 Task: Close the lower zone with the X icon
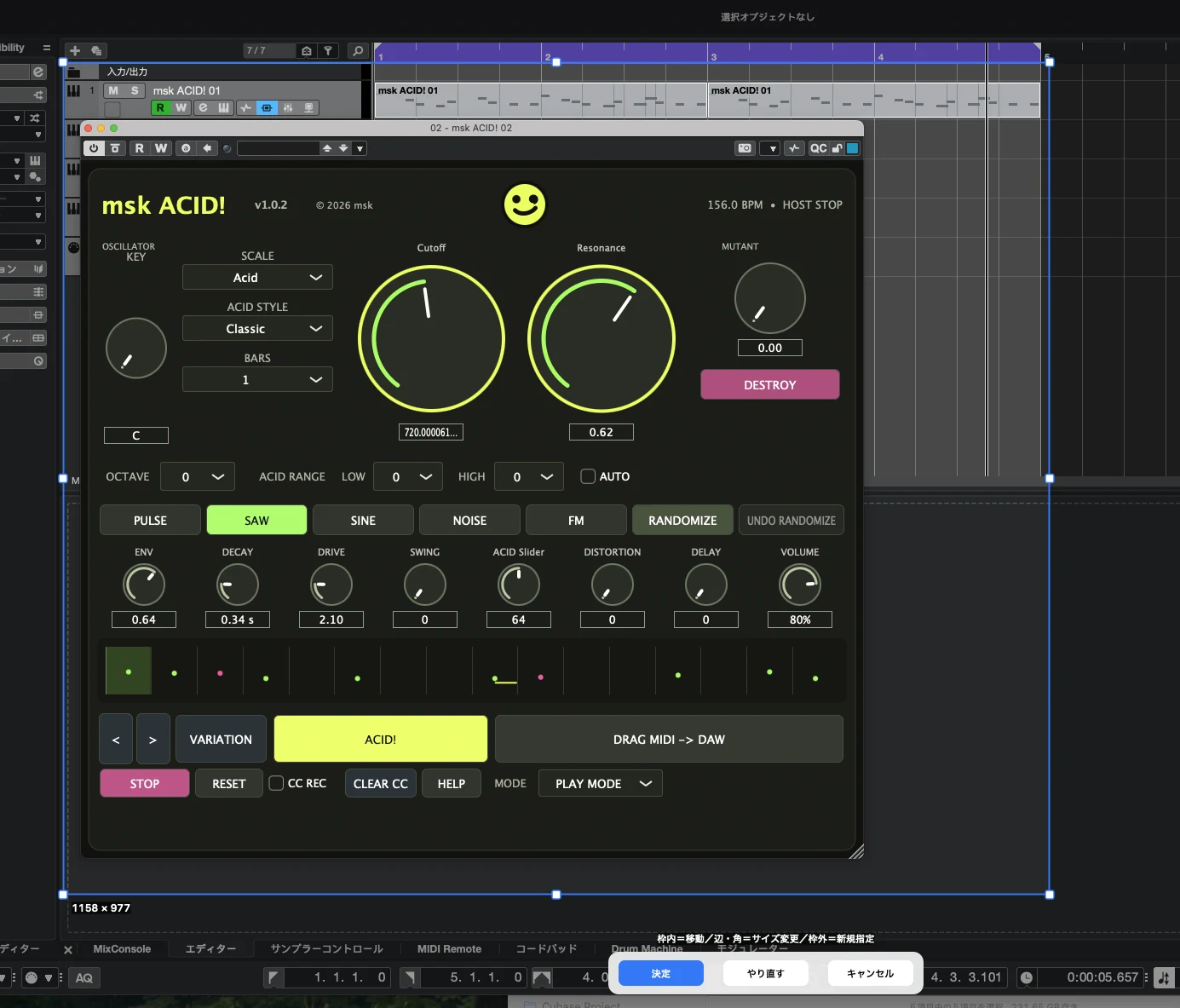68,949
